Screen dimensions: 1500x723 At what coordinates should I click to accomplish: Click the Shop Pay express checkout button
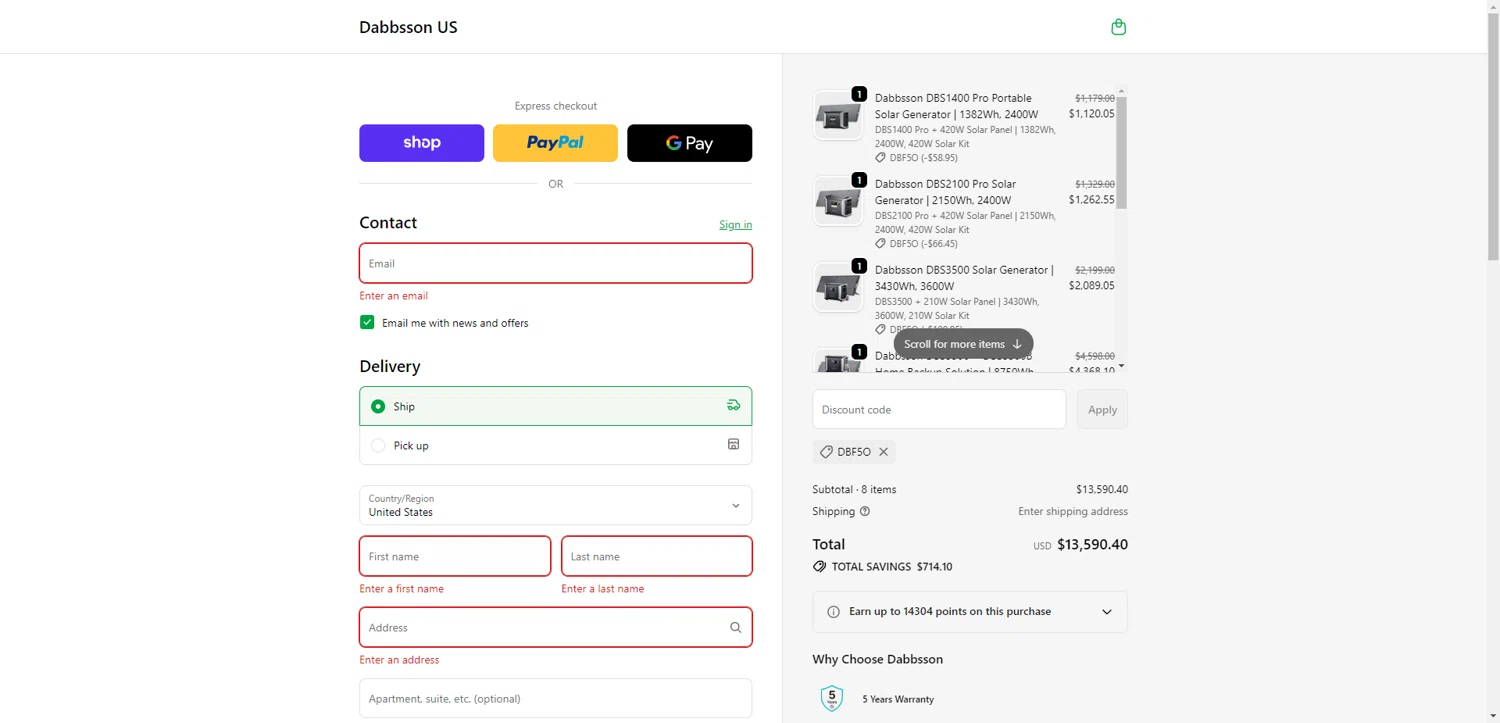coord(421,143)
